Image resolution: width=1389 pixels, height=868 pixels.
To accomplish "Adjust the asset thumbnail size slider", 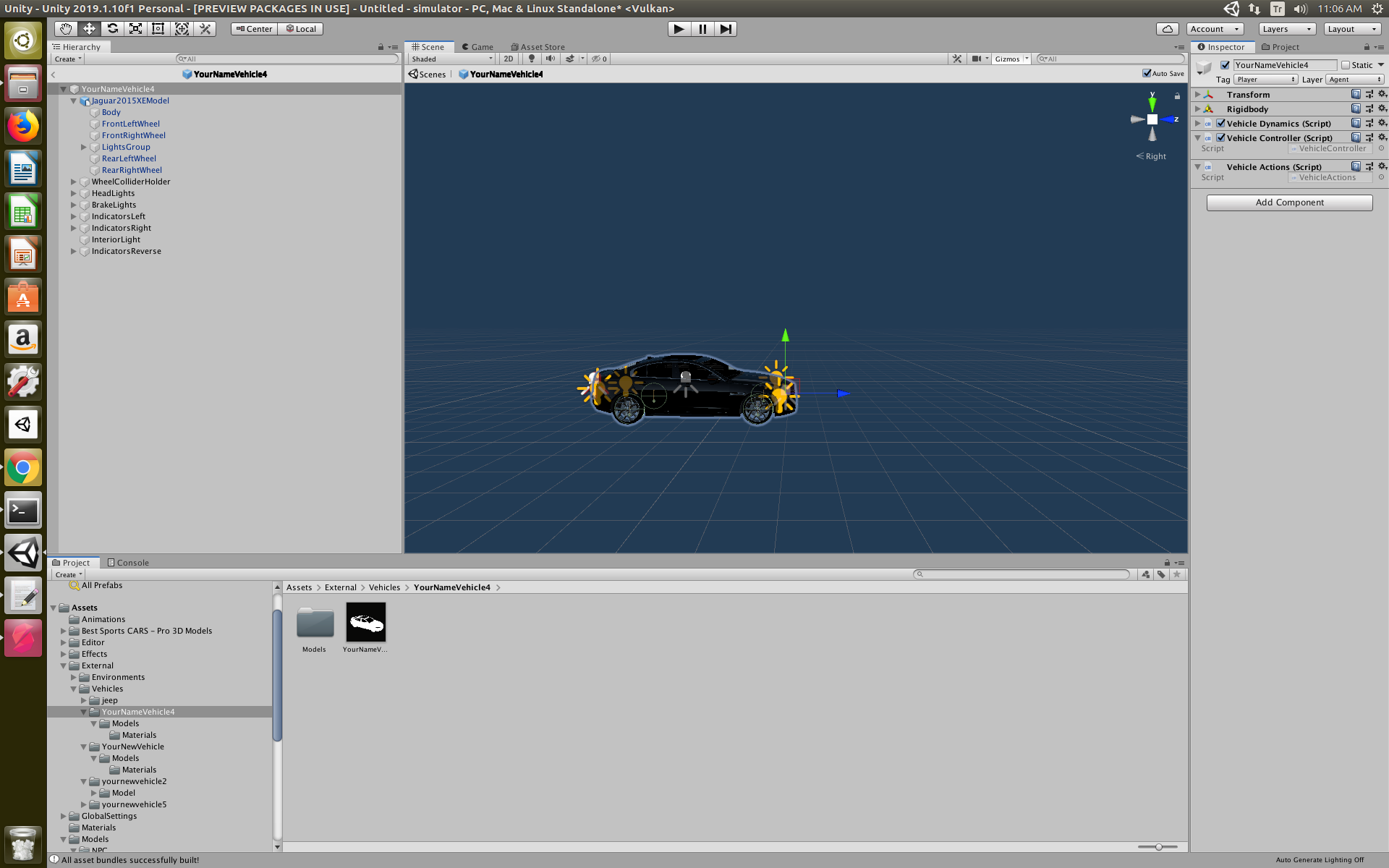I will 1157,846.
